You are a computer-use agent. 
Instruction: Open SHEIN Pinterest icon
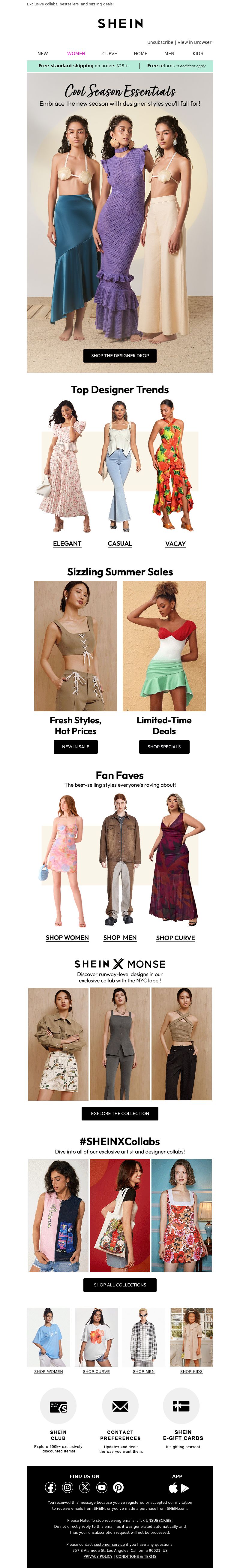pos(119,1487)
